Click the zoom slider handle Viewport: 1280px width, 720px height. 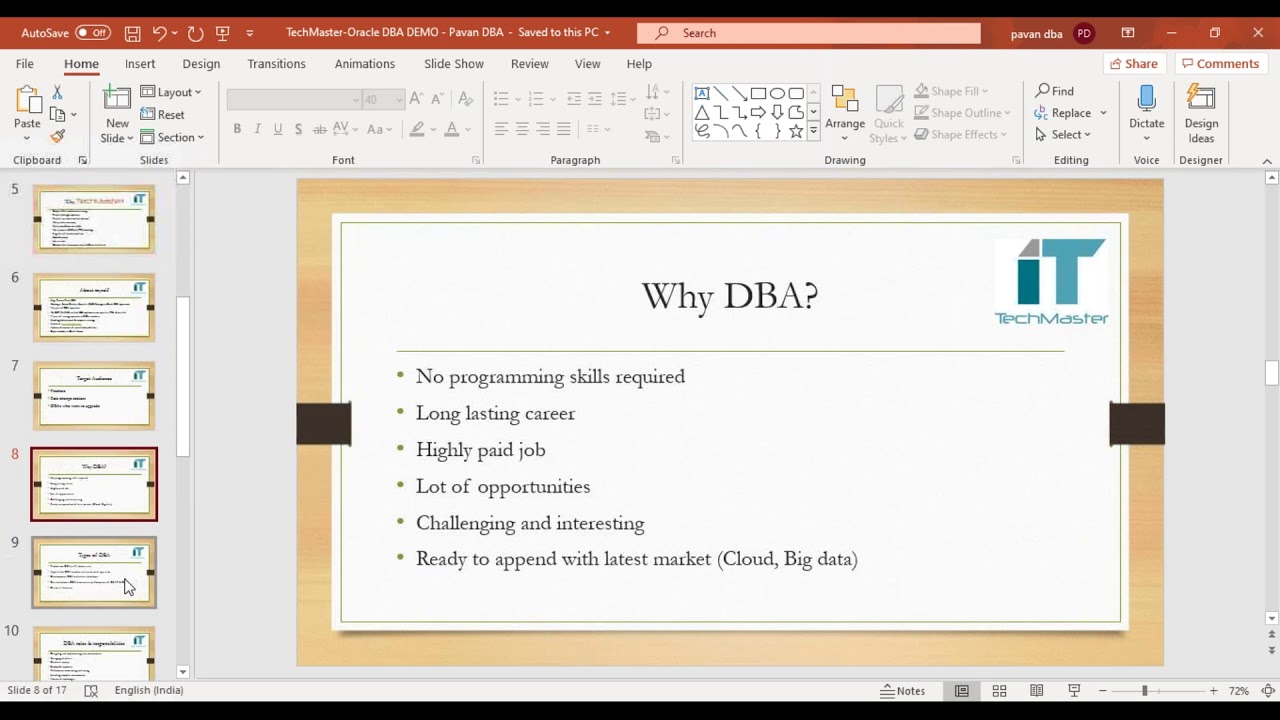tap(1145, 691)
